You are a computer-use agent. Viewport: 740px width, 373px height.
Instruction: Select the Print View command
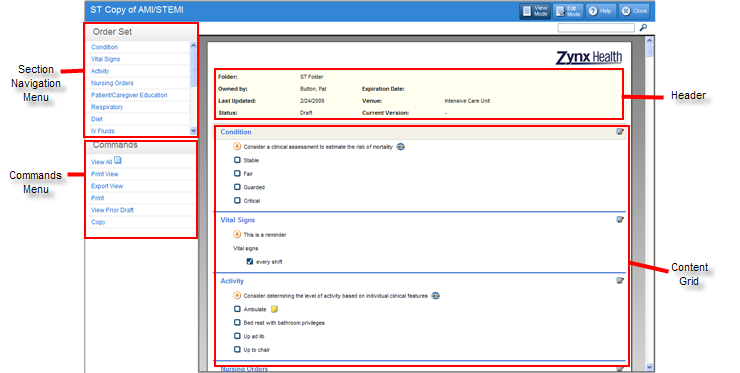pos(104,174)
